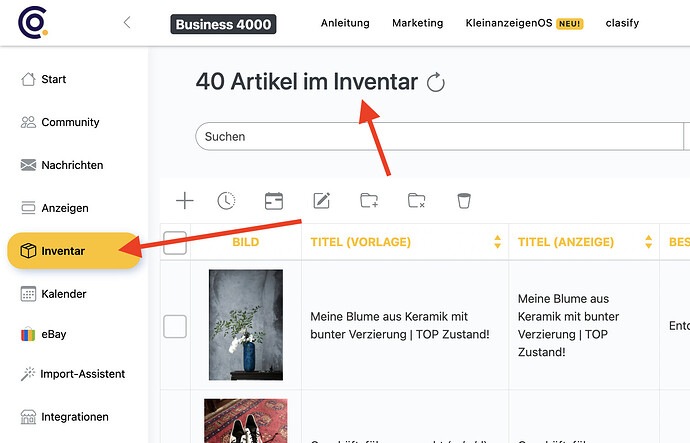Open Nachrichten in the sidebar
The width and height of the screenshot is (690, 443).
71,165
